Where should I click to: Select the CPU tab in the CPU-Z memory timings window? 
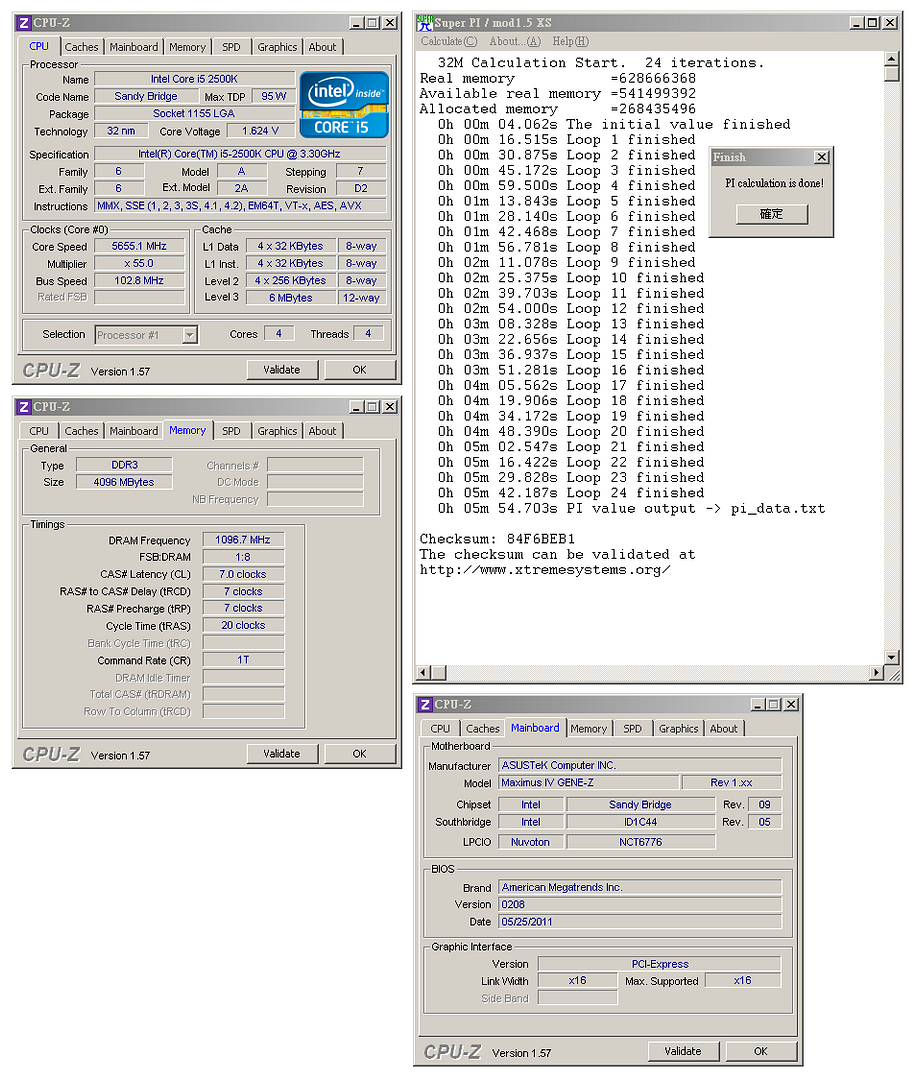pos(39,431)
